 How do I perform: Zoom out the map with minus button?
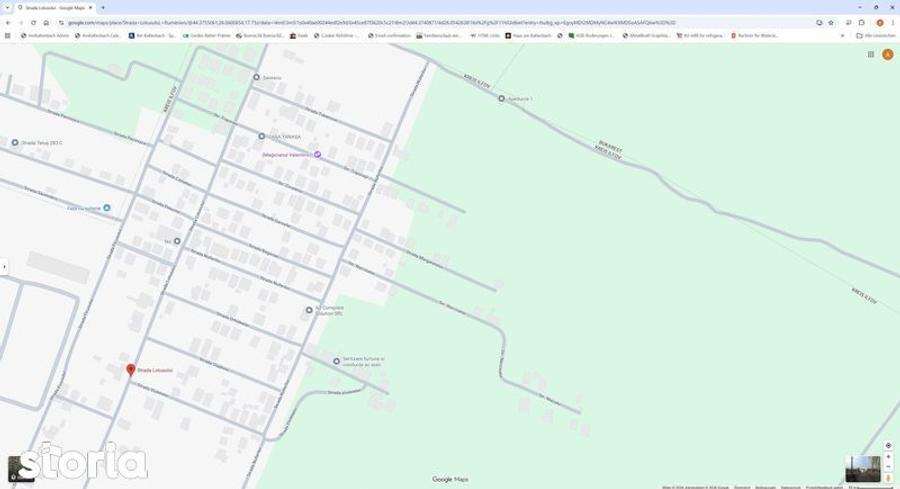888,467
